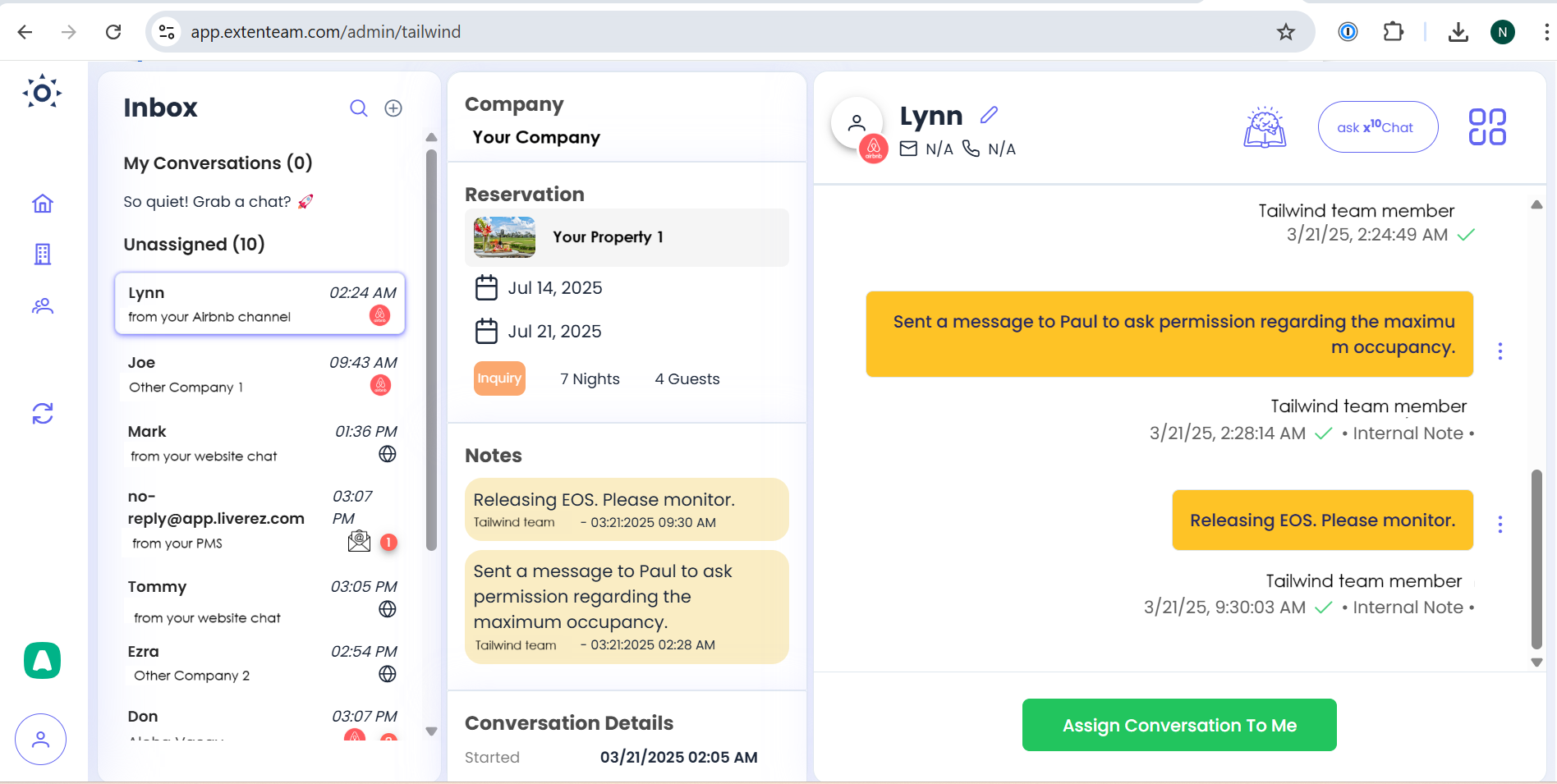Bookmark this page with the star icon
The height and width of the screenshot is (784, 1557).
click(1285, 32)
